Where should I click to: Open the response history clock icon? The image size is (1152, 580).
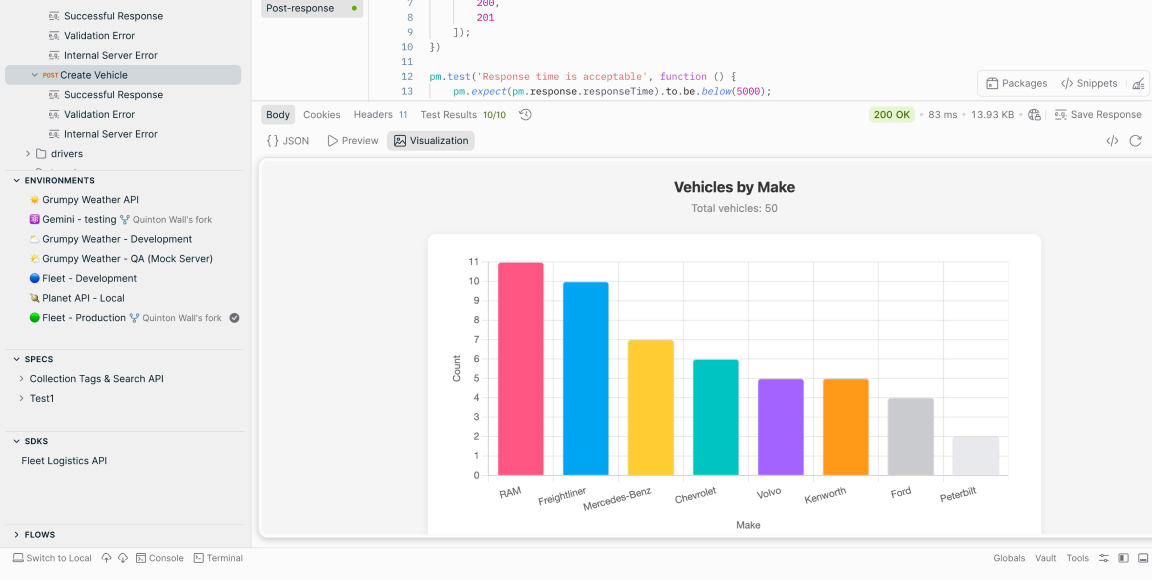pyautogui.click(x=525, y=115)
